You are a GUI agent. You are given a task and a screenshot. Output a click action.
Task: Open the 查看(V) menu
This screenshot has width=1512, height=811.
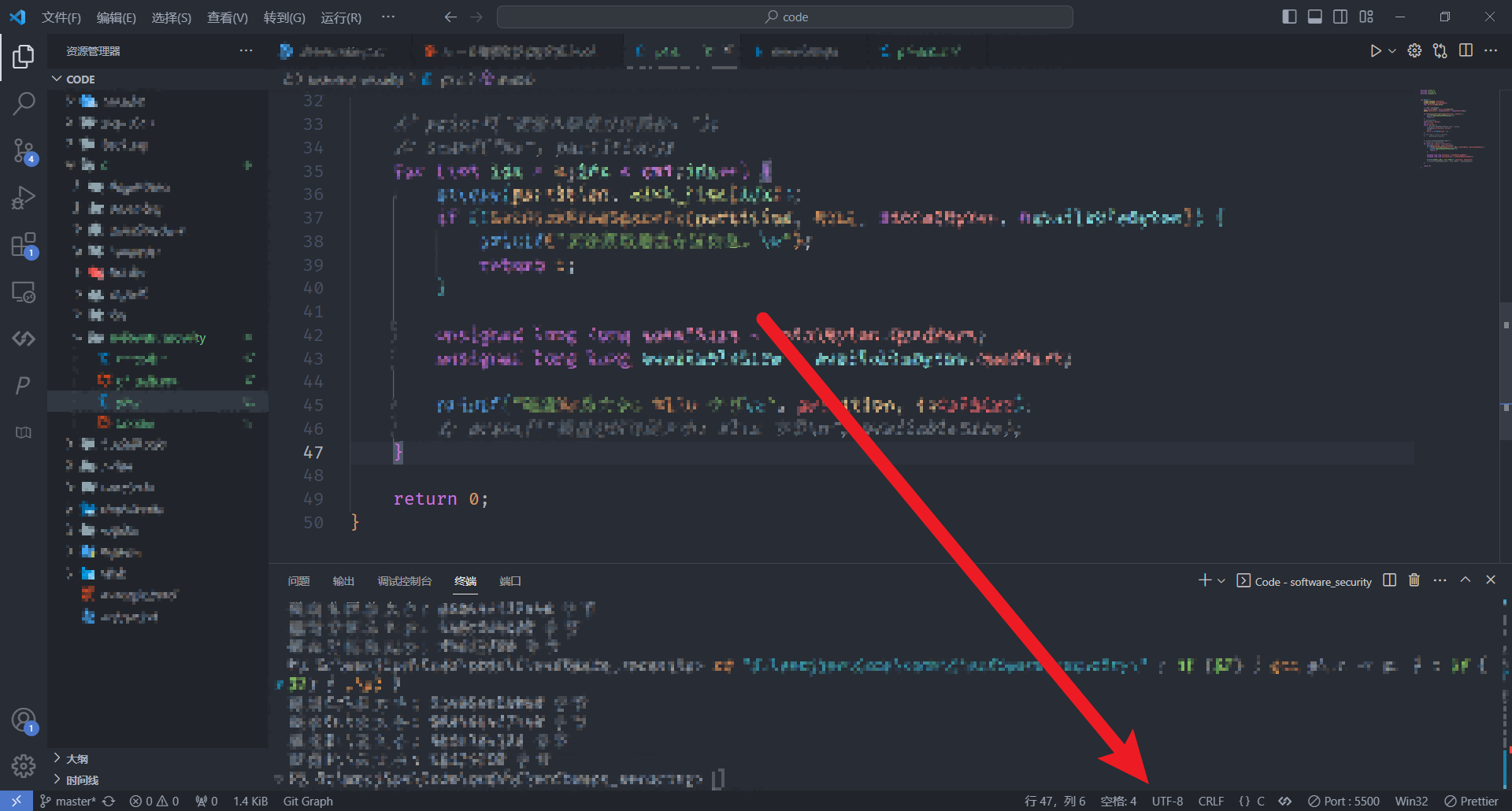click(x=227, y=17)
